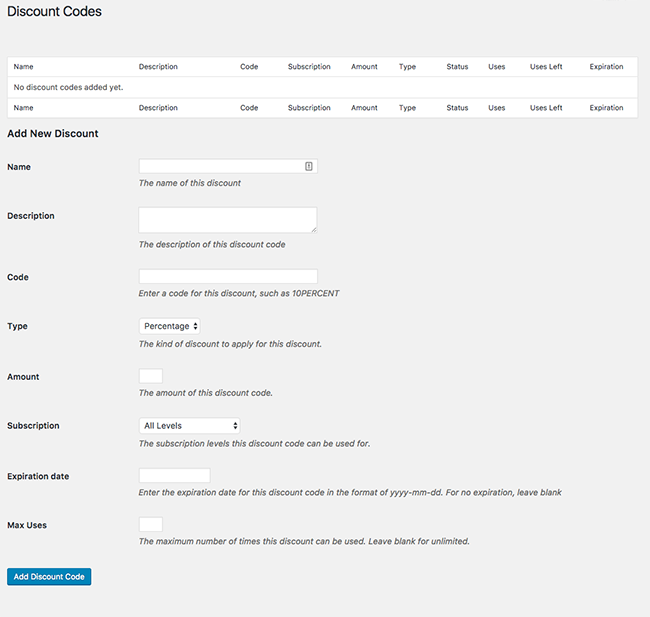Click the Max Uses input box
The image size is (650, 617).
click(151, 525)
